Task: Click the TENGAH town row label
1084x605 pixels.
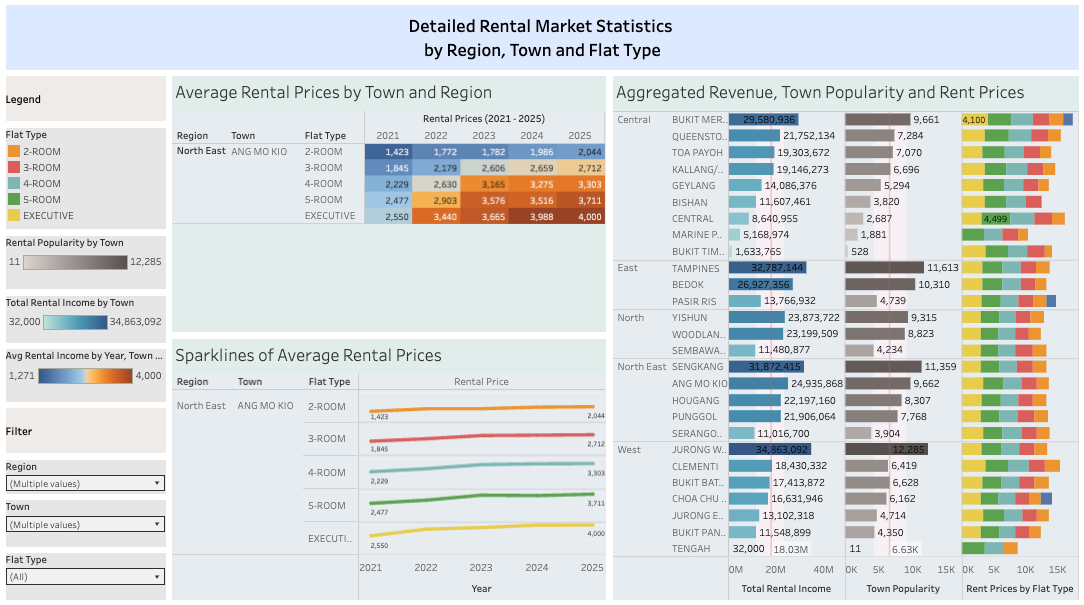Action: tap(691, 548)
